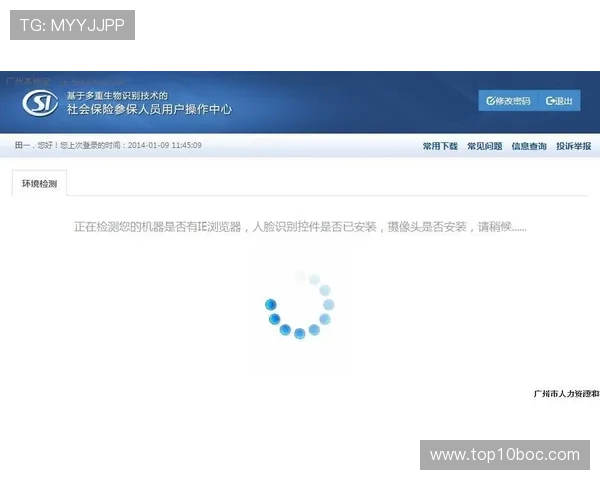Click the SI social insurance logo
This screenshot has width=600, height=480.
[40, 103]
